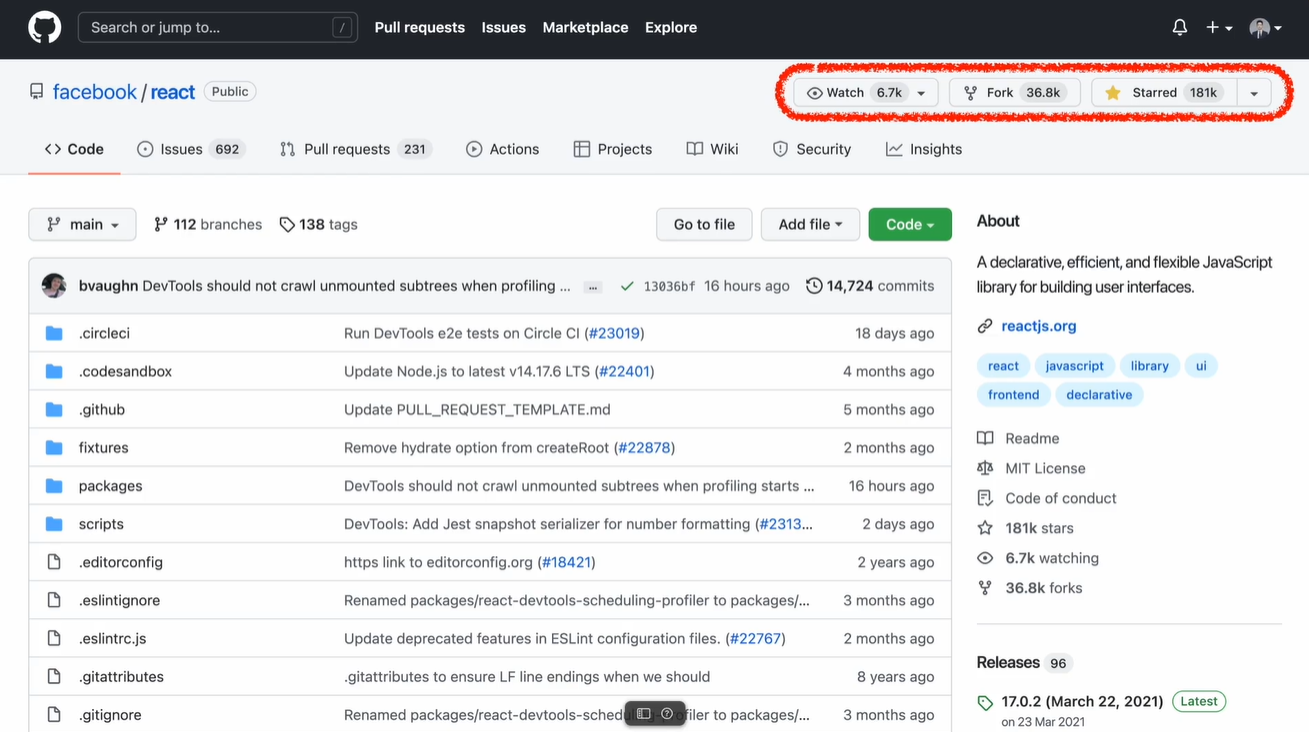Open pull request #23019 link

tap(614, 333)
